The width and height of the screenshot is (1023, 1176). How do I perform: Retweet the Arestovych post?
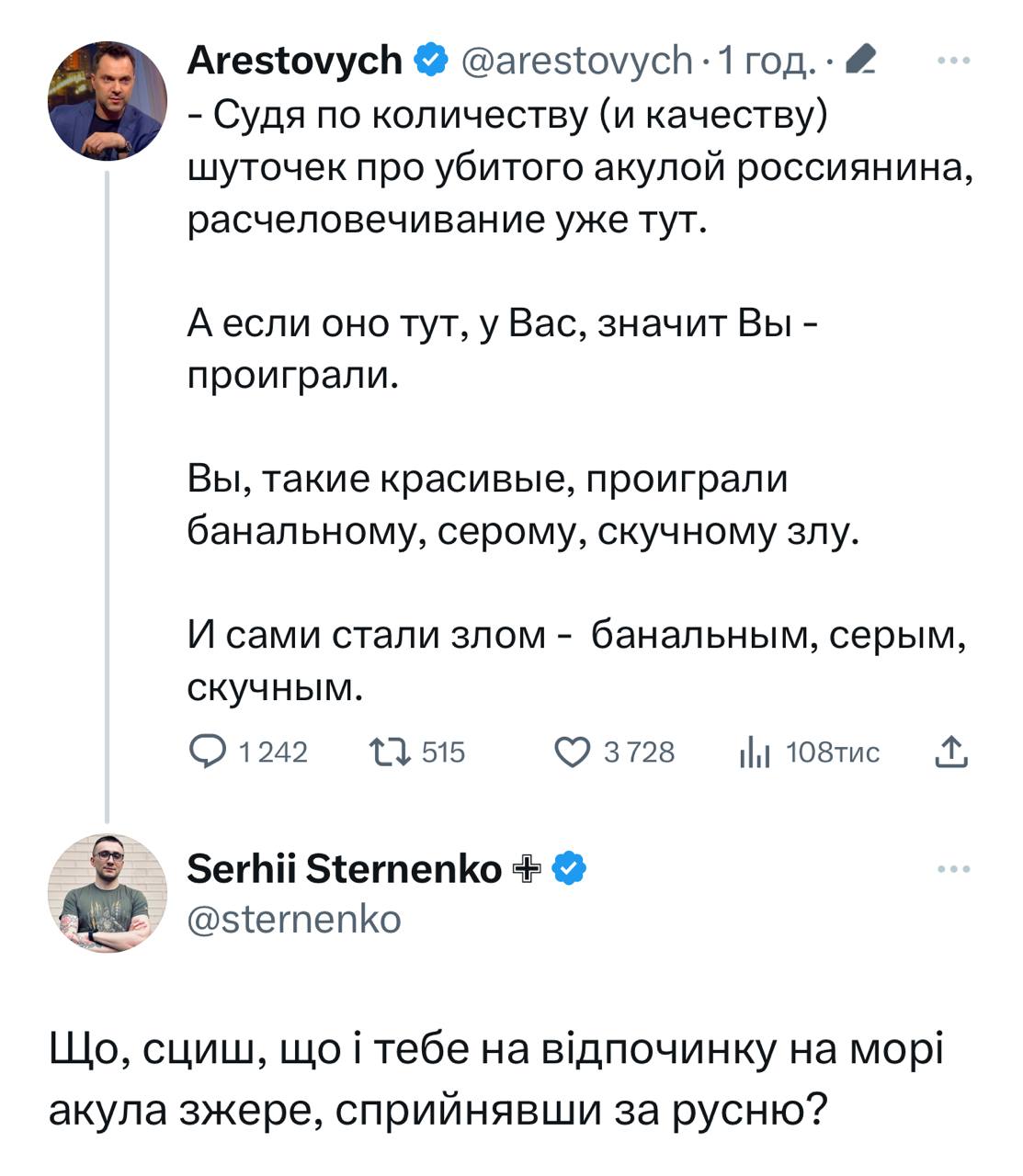pyautogui.click(x=390, y=752)
